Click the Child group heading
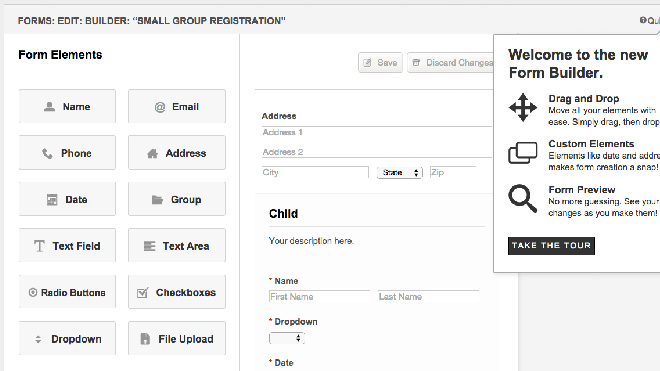Image resolution: width=660 pixels, height=371 pixels. click(283, 214)
